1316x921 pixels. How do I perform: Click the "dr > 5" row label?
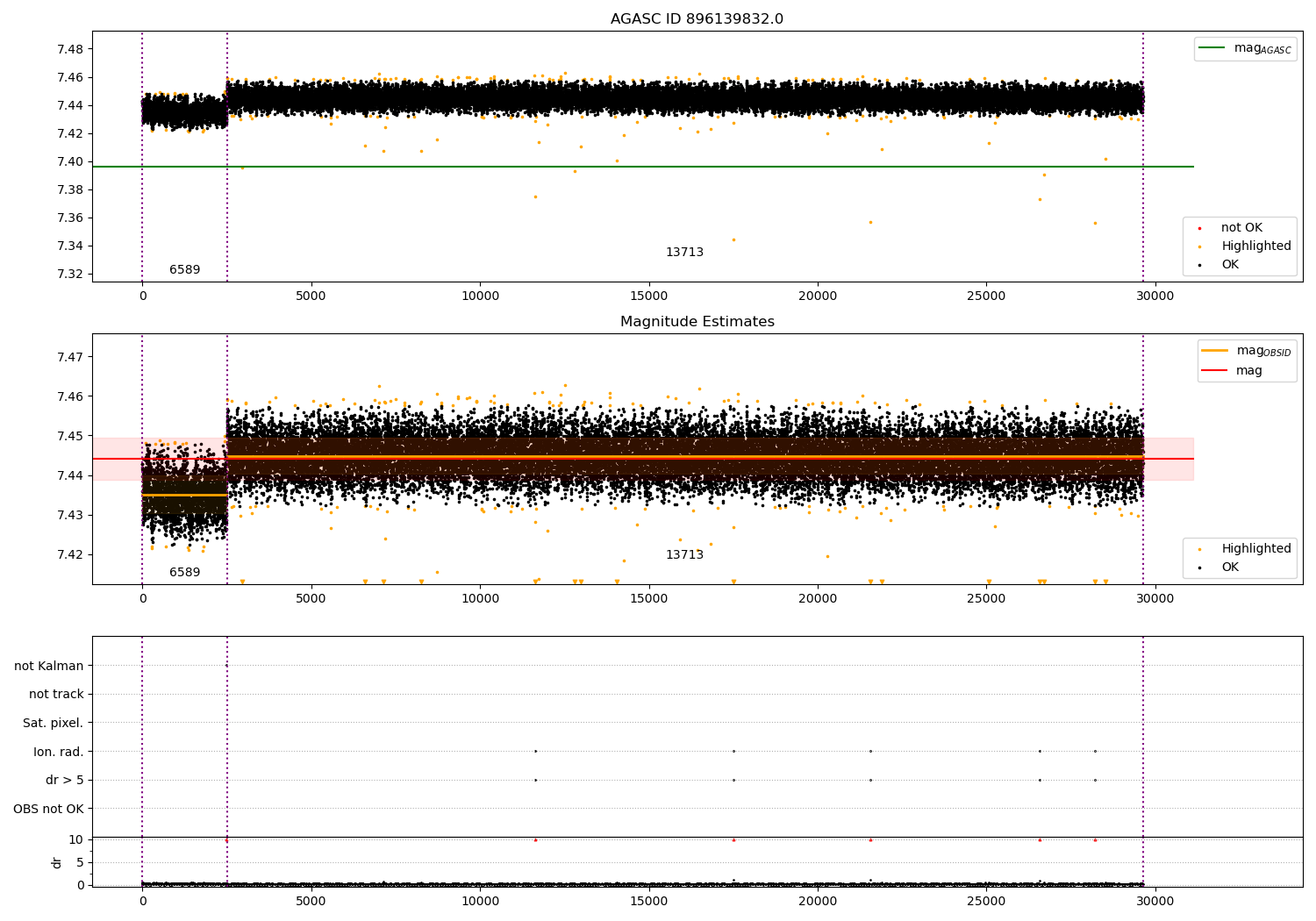(65, 781)
